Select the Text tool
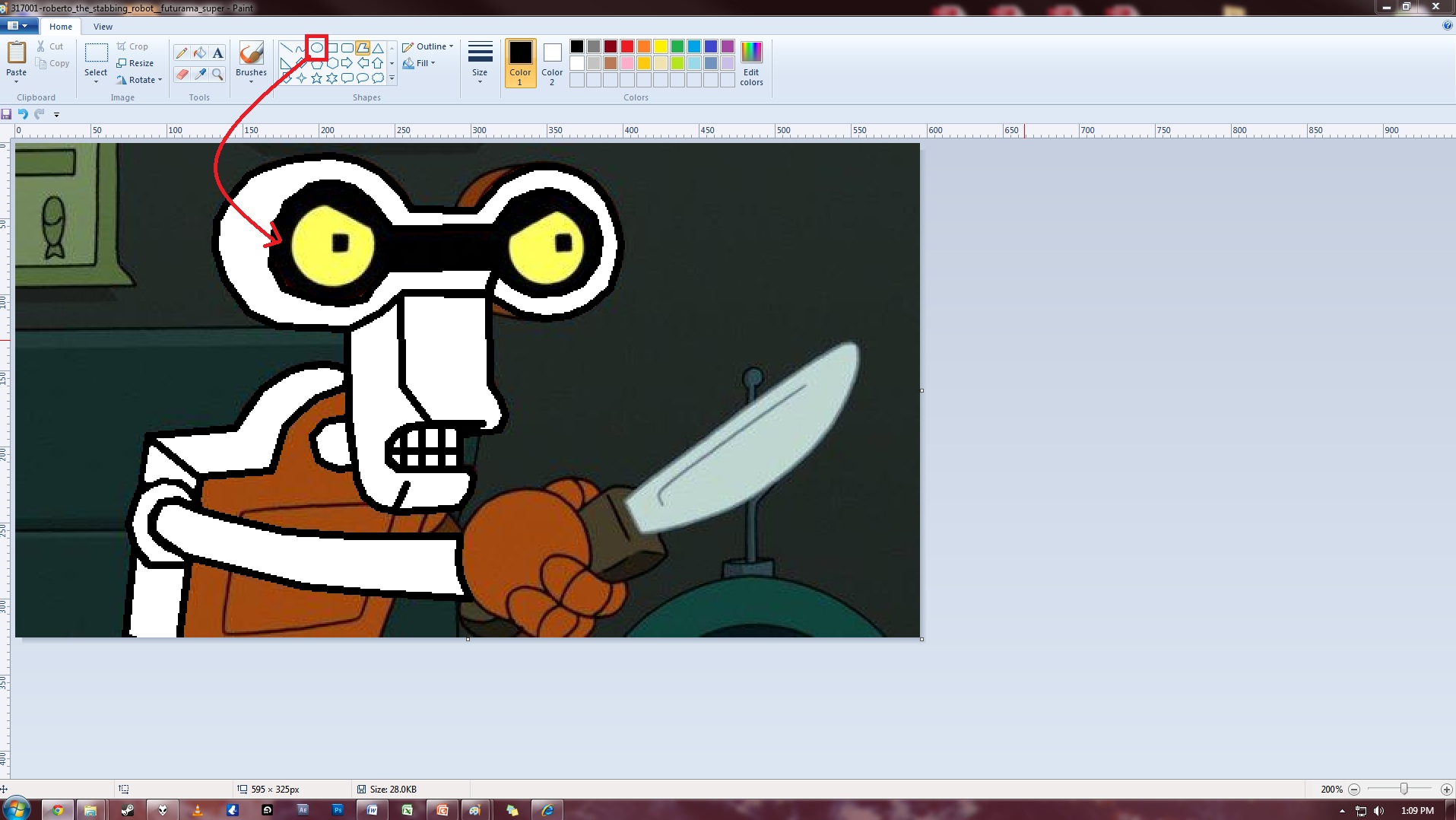Screen dimensions: 1456x820 [x=218, y=53]
